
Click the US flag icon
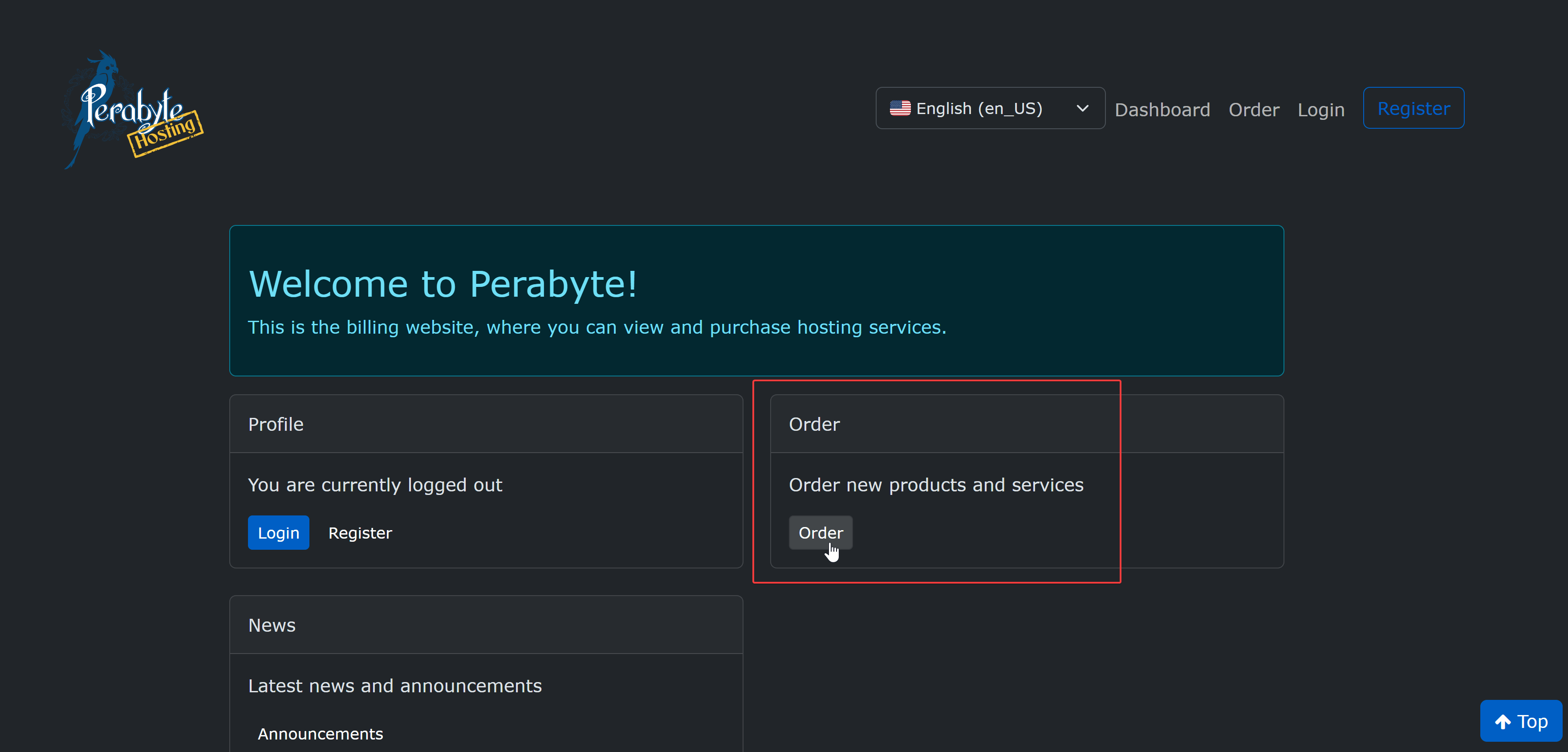(x=900, y=108)
